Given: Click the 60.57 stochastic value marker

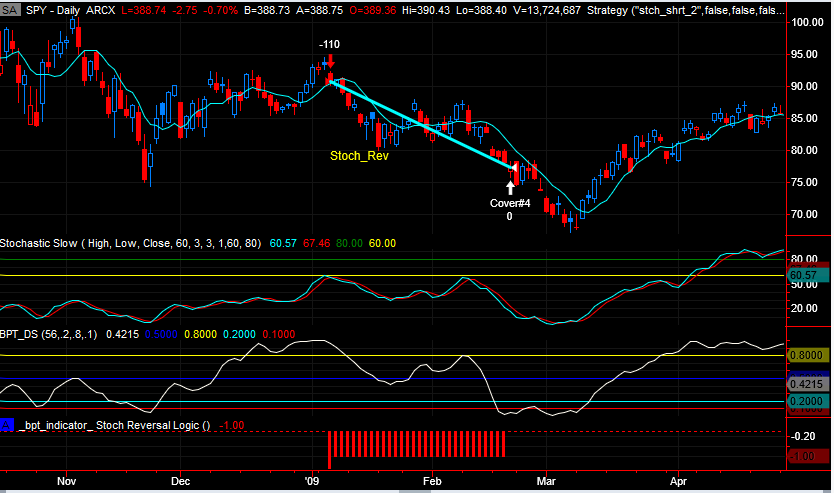Looking at the screenshot, I should [x=804, y=274].
